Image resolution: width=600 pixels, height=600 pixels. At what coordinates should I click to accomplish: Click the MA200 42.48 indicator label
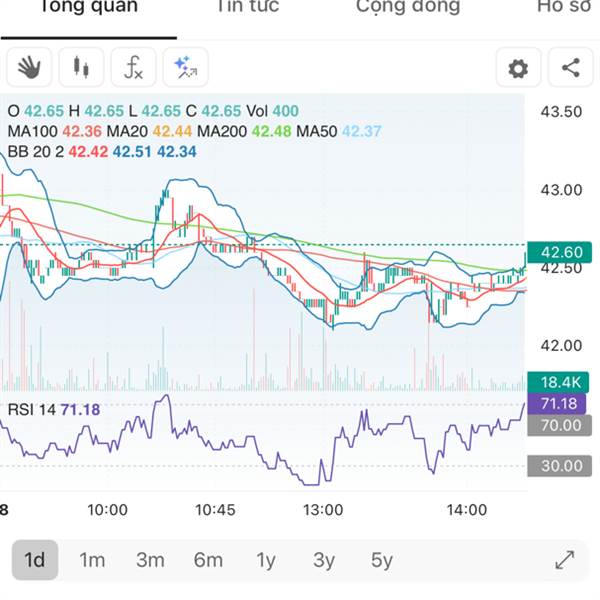(244, 131)
